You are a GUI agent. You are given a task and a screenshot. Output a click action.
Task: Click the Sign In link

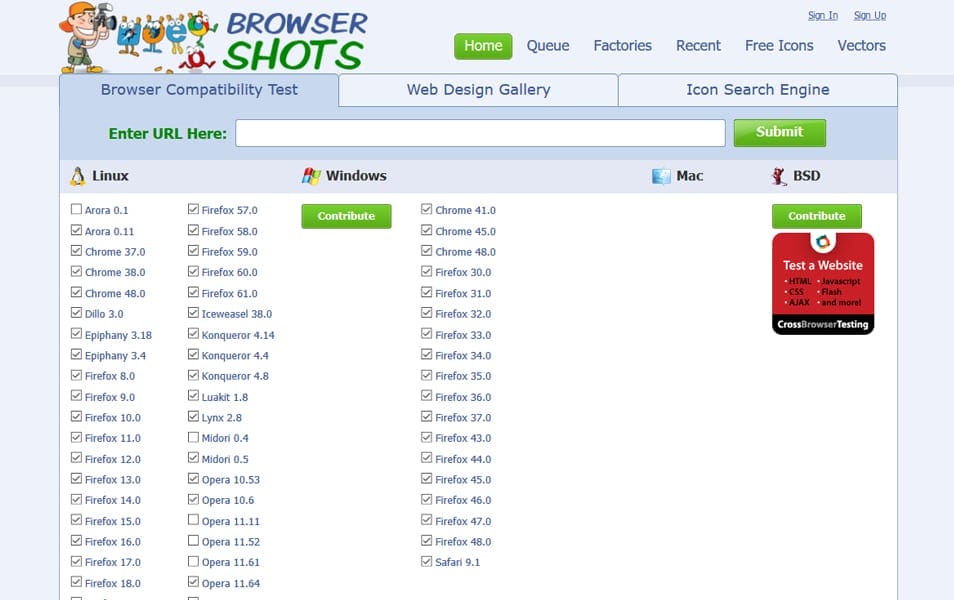823,16
